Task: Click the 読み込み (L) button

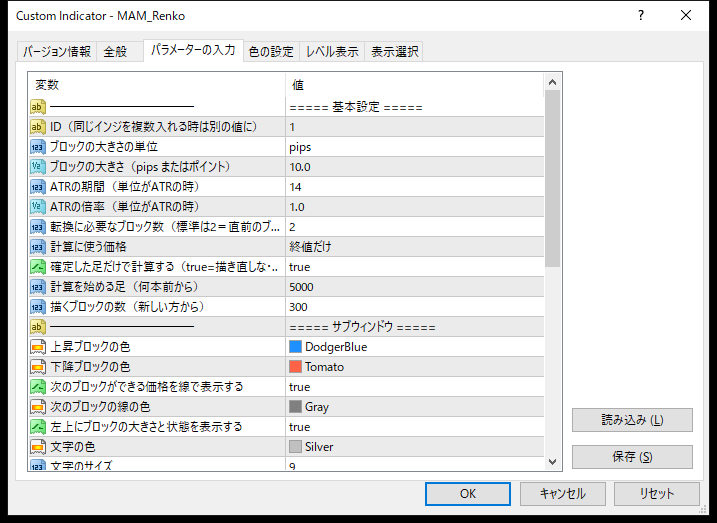Action: [632, 420]
